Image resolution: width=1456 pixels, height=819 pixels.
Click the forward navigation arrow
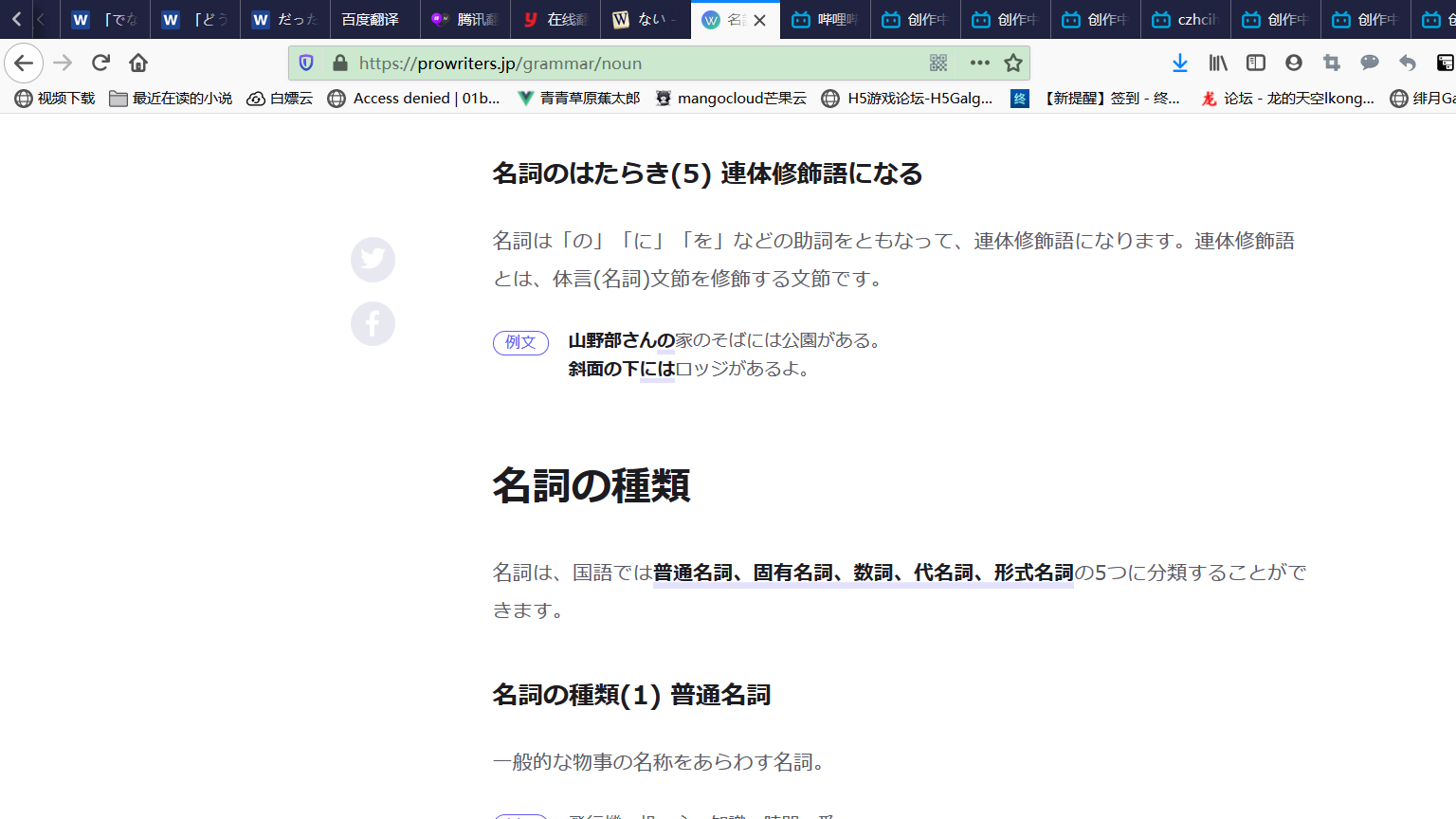63,64
